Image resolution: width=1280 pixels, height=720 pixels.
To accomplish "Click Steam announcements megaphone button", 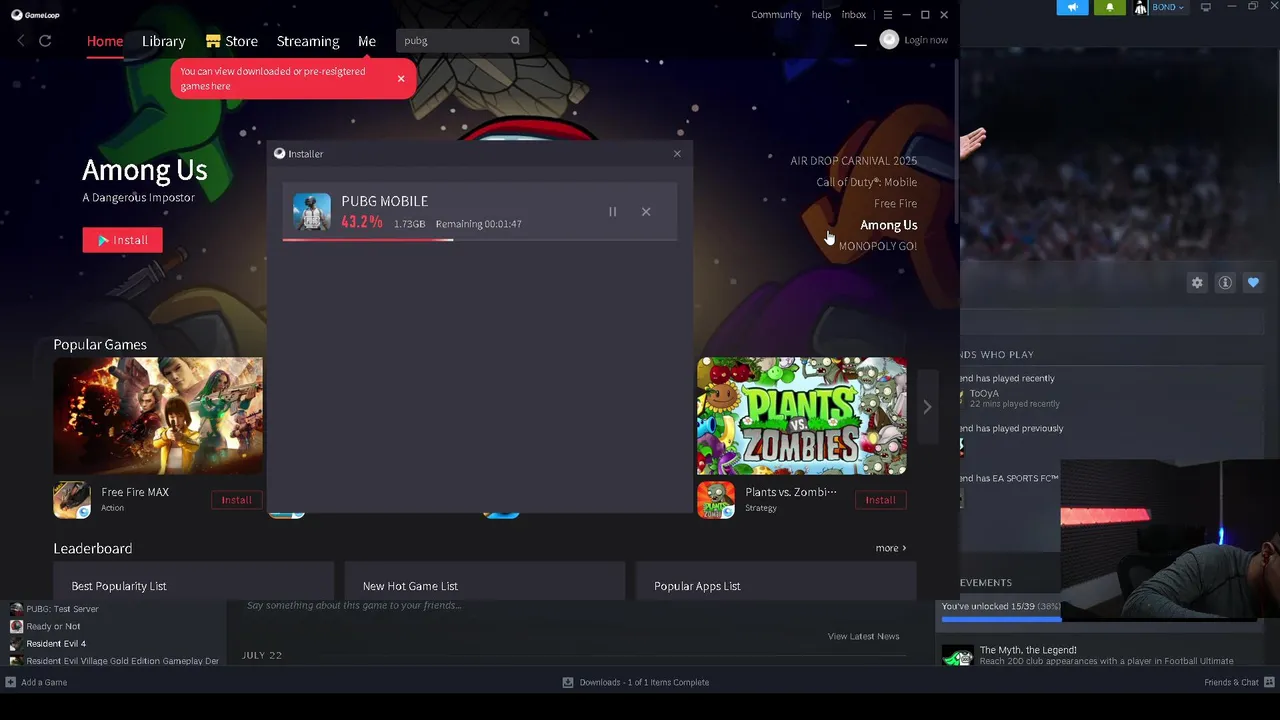I will point(1072,7).
